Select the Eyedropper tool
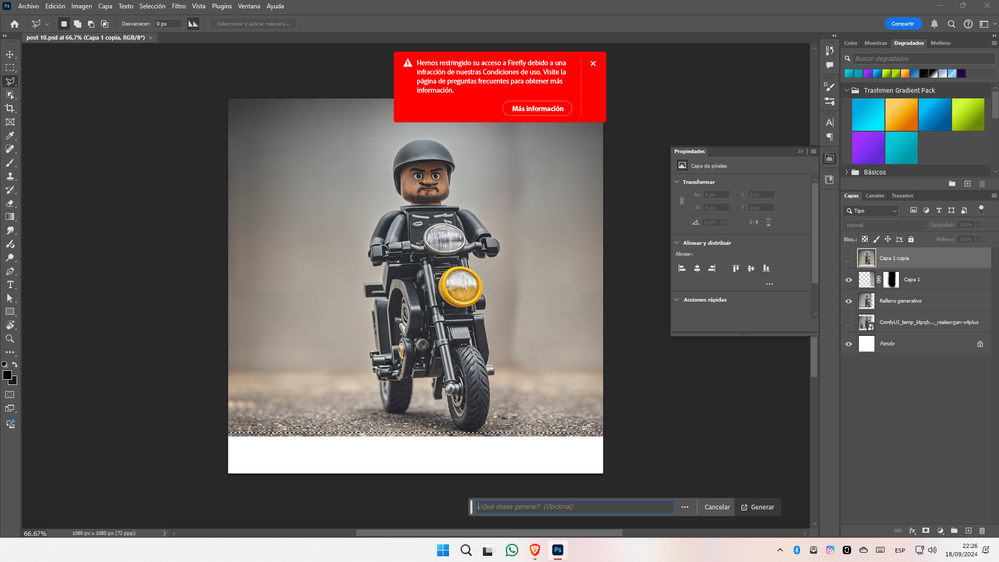Image resolution: width=999 pixels, height=562 pixels. point(10,136)
